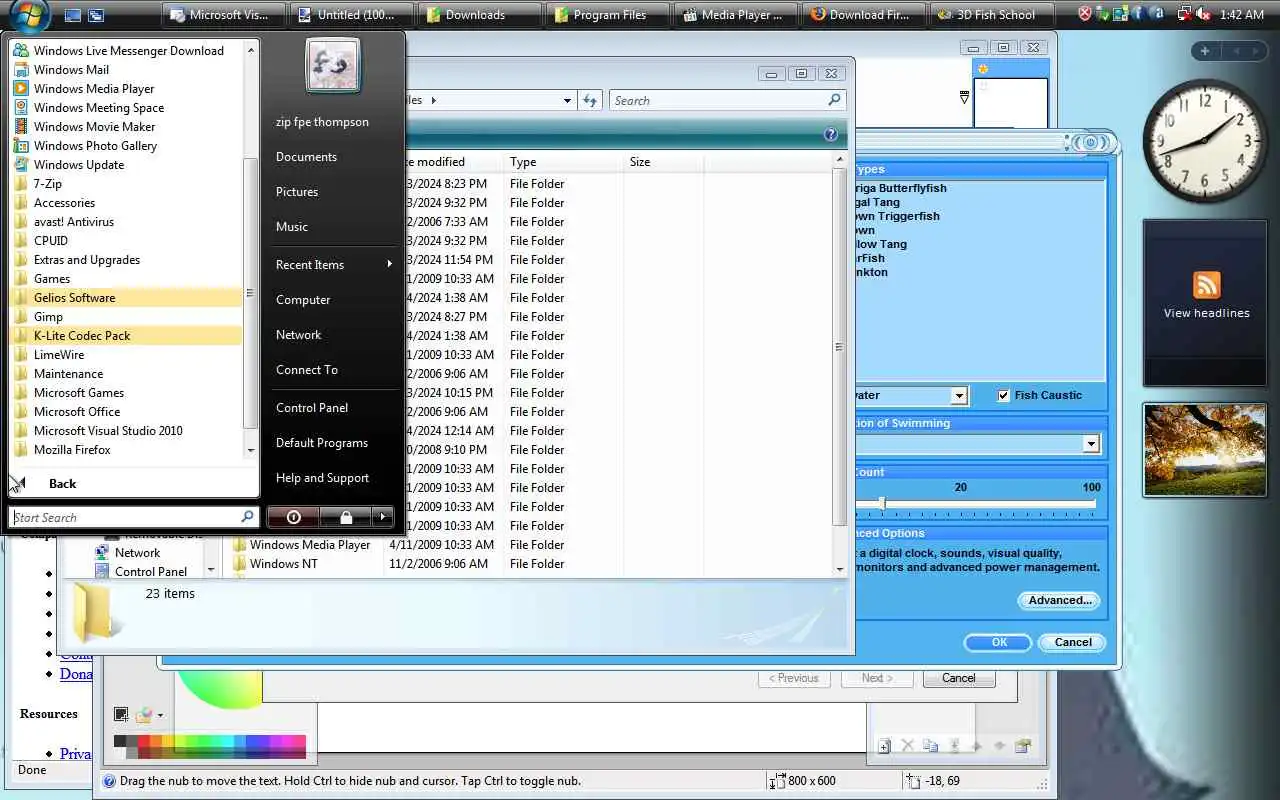Click Paint.NET delete layer icon
Screen dimensions: 1280x800
click(x=907, y=746)
